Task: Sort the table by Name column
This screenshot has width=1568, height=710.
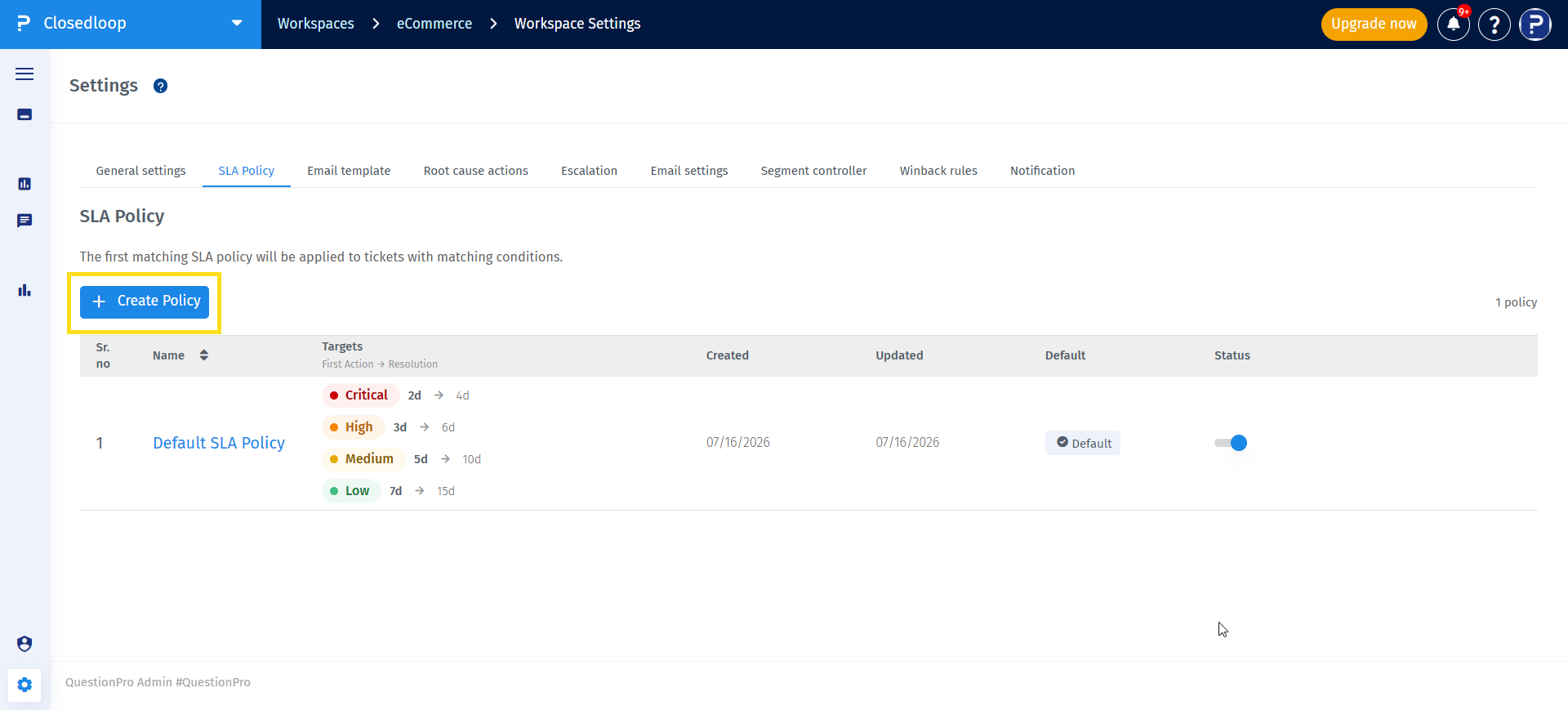Action: (x=204, y=355)
